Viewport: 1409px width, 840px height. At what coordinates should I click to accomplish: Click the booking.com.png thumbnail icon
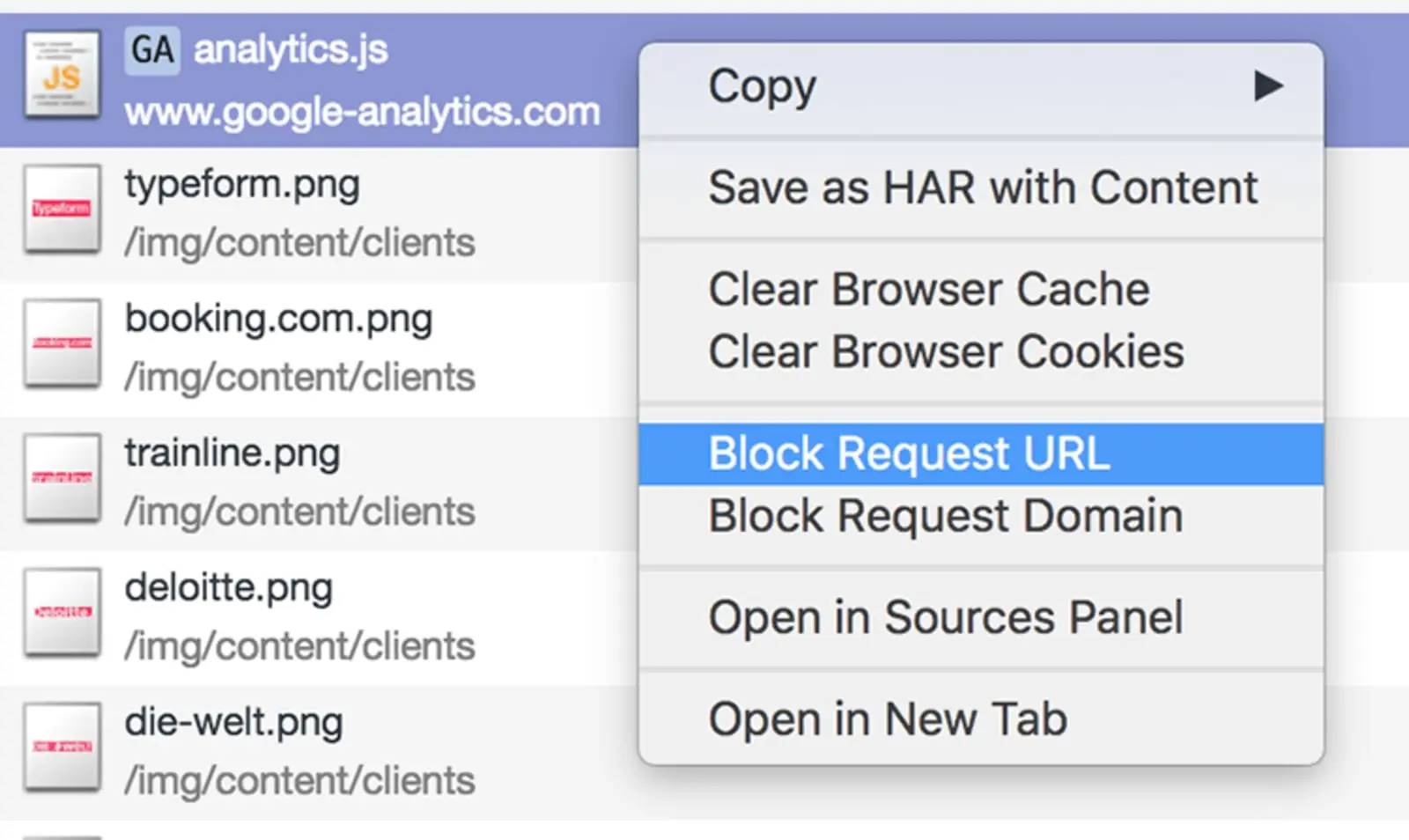click(x=62, y=343)
